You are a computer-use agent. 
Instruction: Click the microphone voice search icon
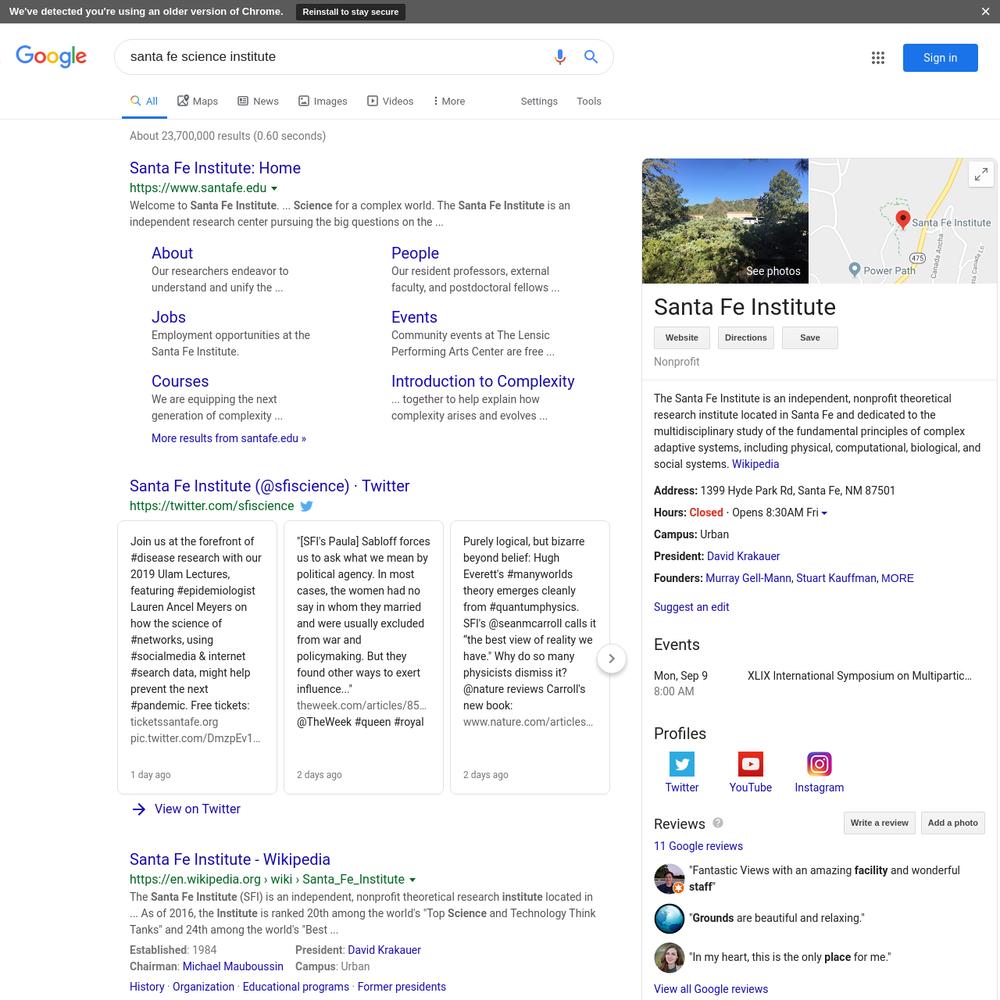coord(559,57)
